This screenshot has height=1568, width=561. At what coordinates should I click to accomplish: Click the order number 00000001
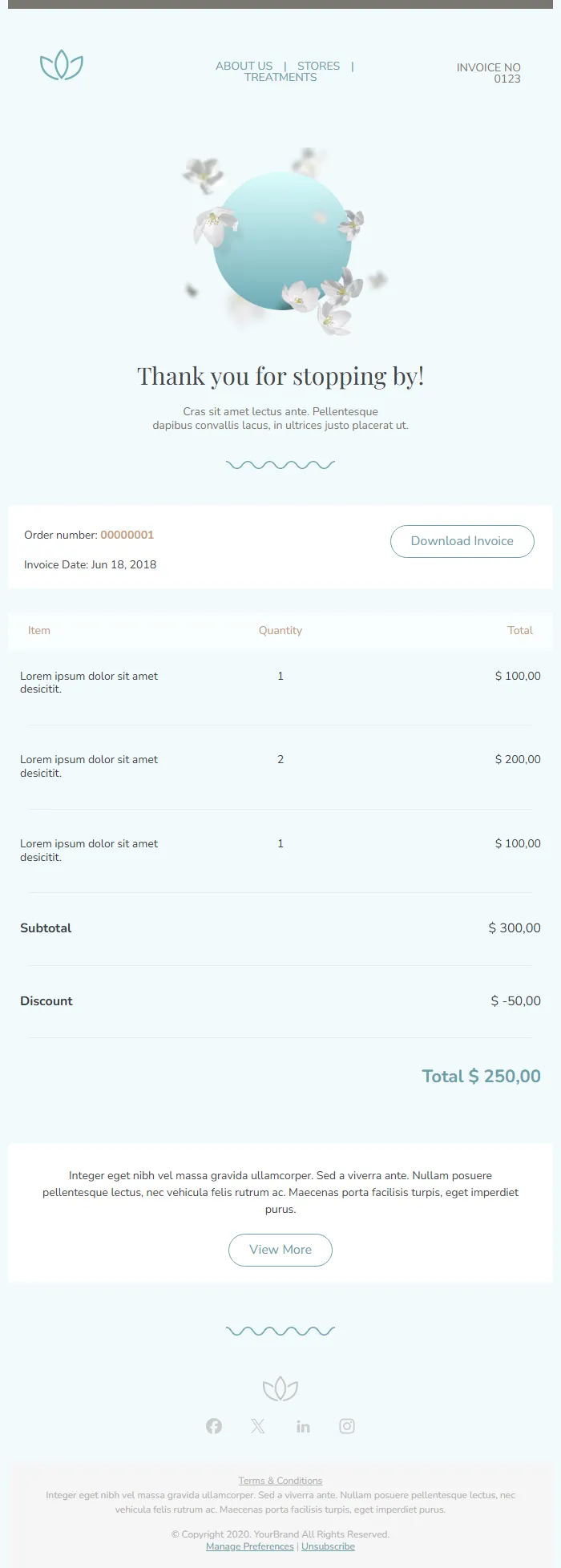pos(127,535)
